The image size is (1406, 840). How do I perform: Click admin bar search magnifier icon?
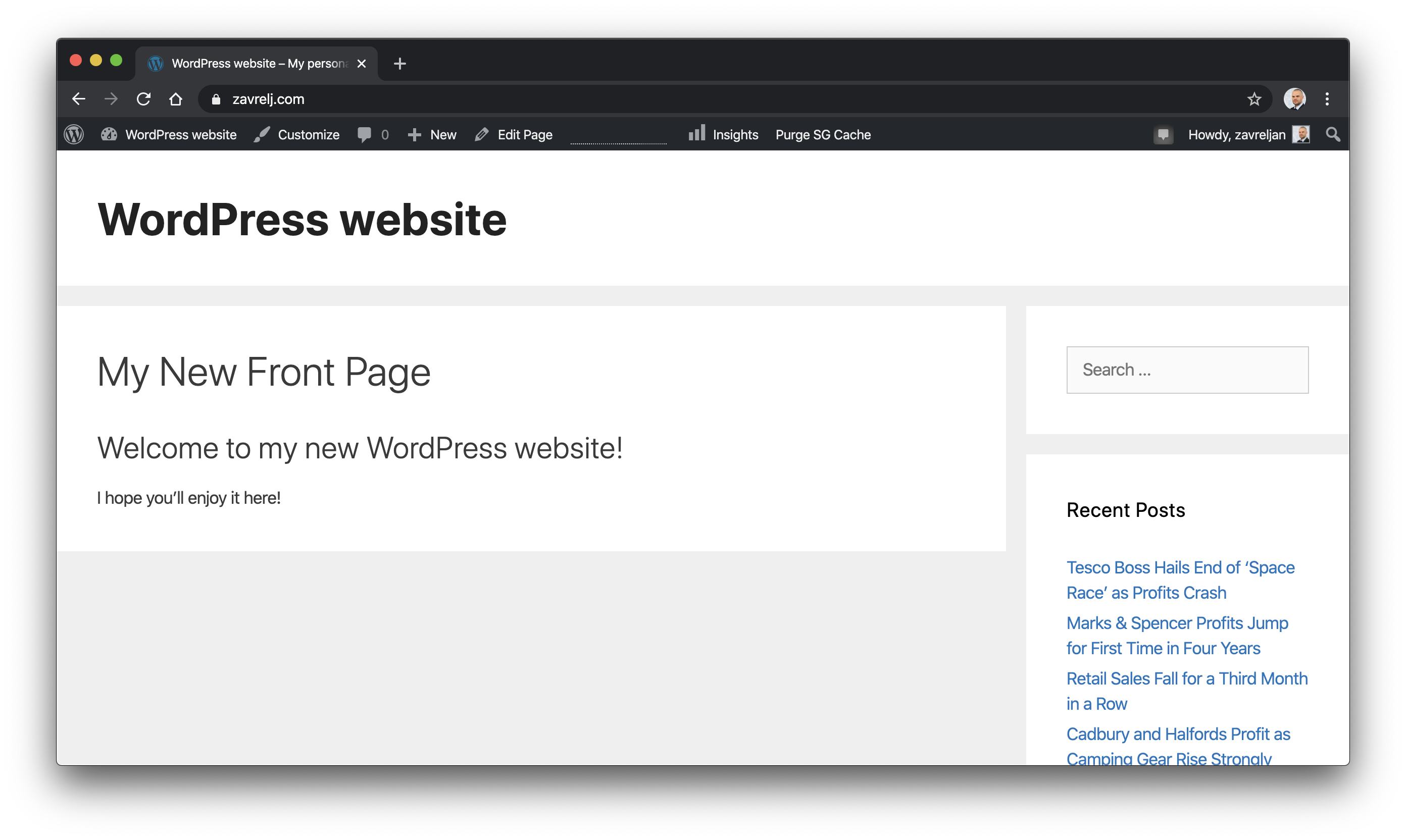(x=1332, y=135)
